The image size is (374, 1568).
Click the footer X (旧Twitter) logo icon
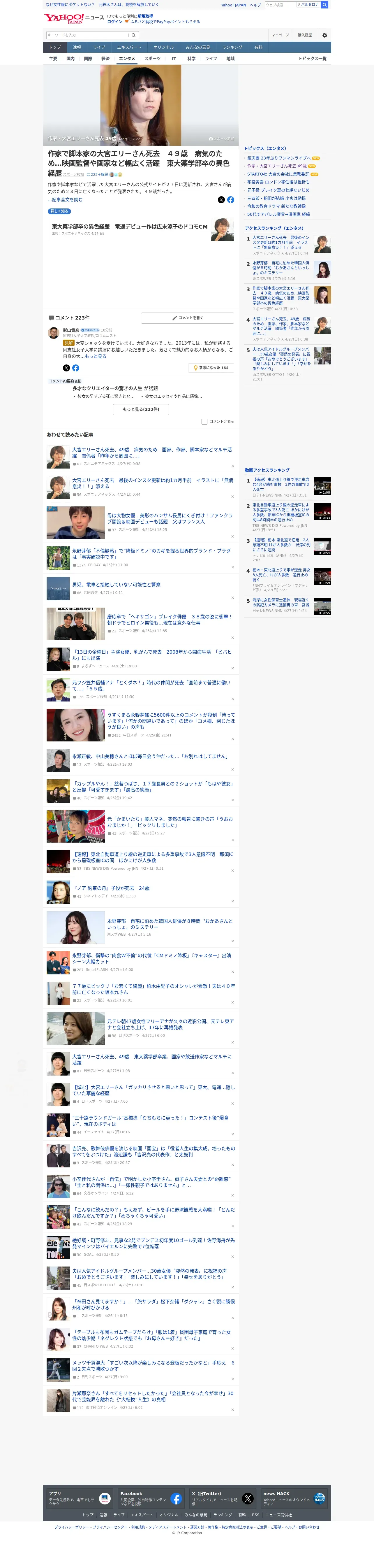tap(248, 1498)
